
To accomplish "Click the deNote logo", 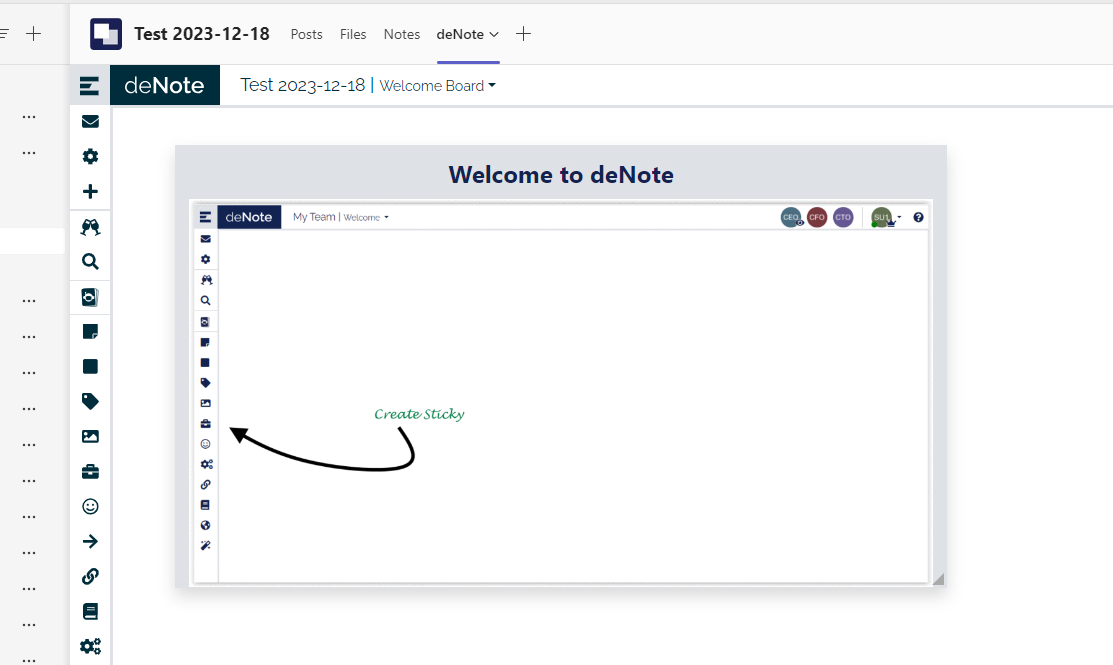I will click(165, 85).
